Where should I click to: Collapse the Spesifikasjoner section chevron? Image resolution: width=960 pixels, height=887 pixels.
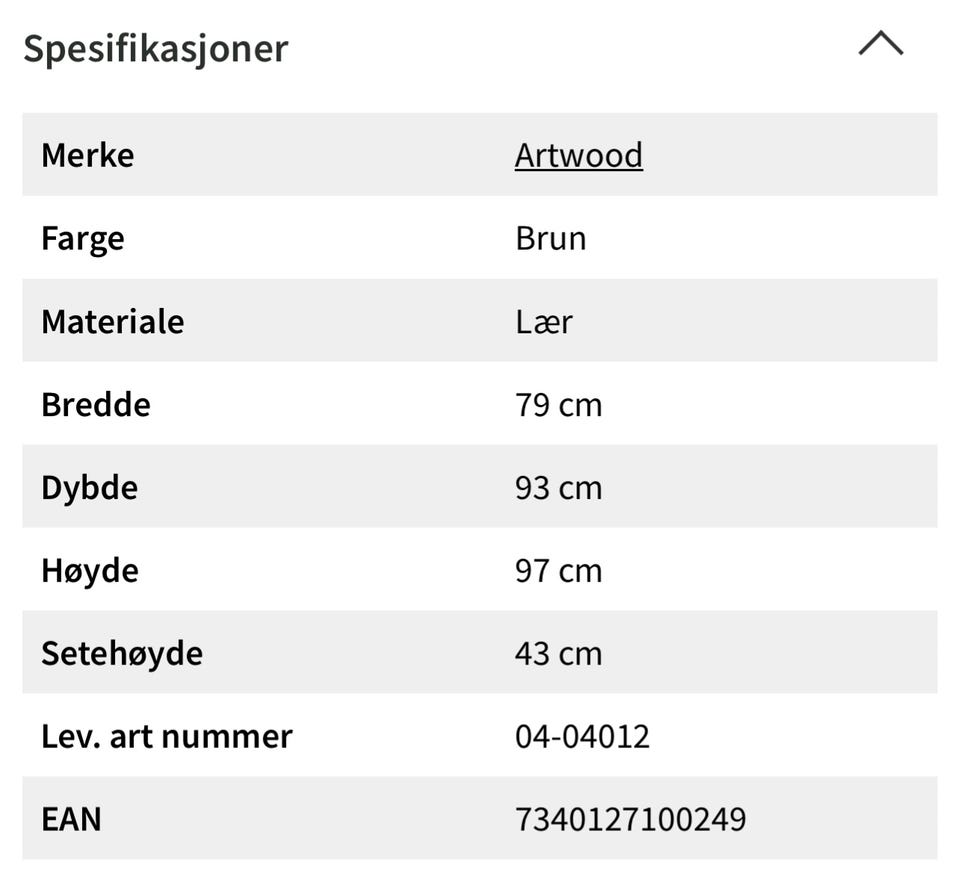pyautogui.click(x=880, y=43)
